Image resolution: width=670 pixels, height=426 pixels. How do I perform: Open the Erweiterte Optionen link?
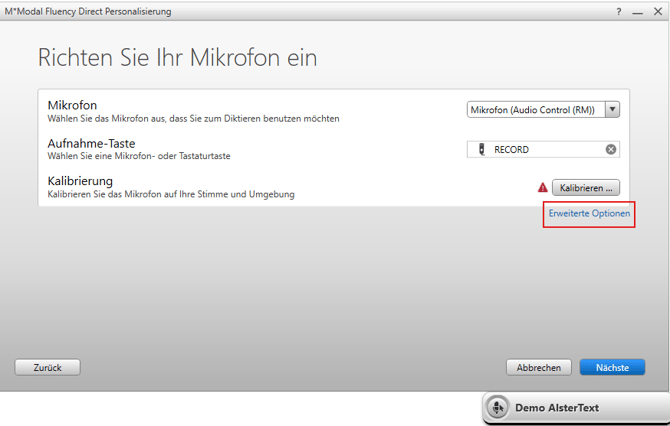[x=589, y=214]
